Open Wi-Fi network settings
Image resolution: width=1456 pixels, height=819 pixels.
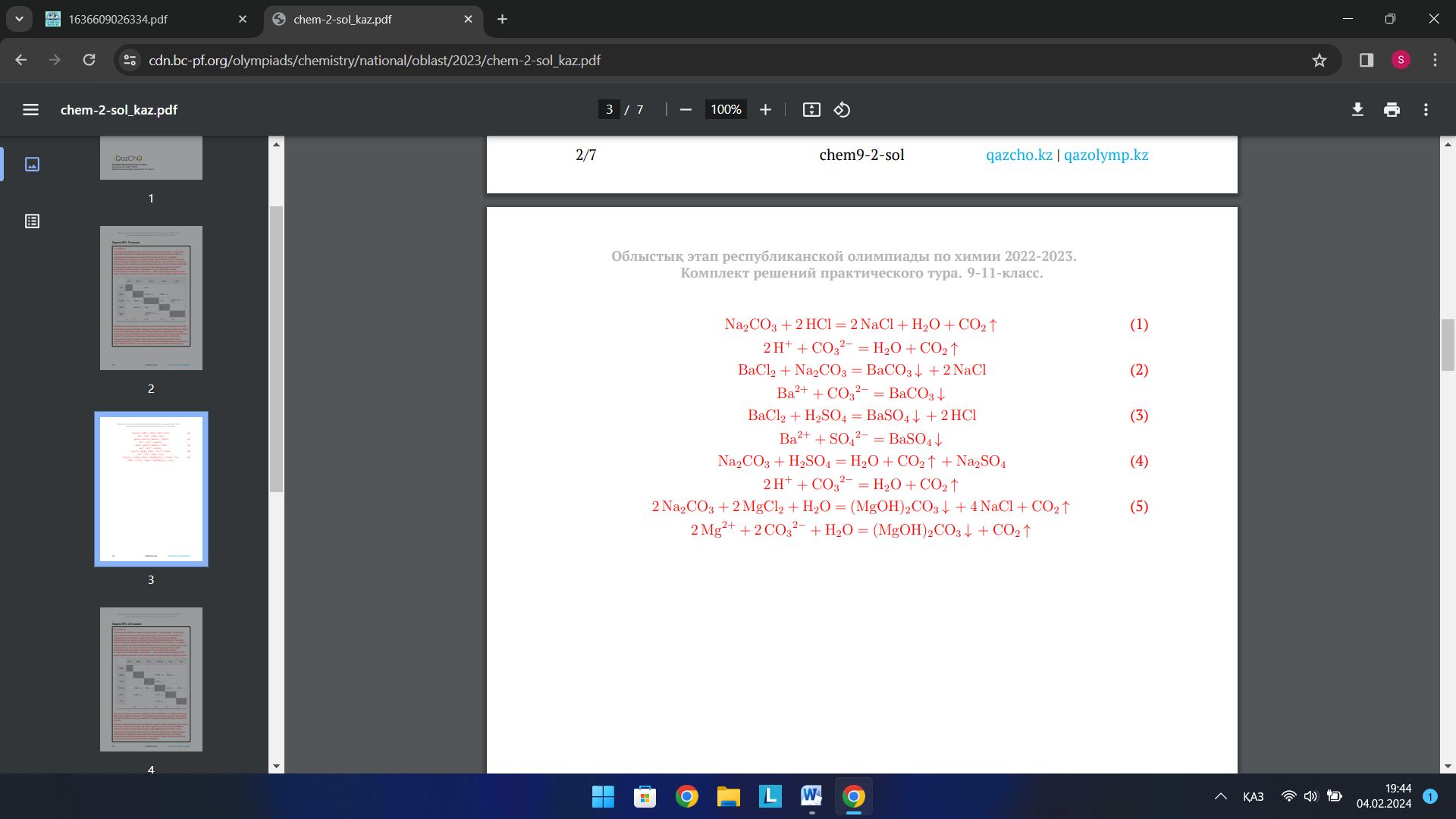1288,796
